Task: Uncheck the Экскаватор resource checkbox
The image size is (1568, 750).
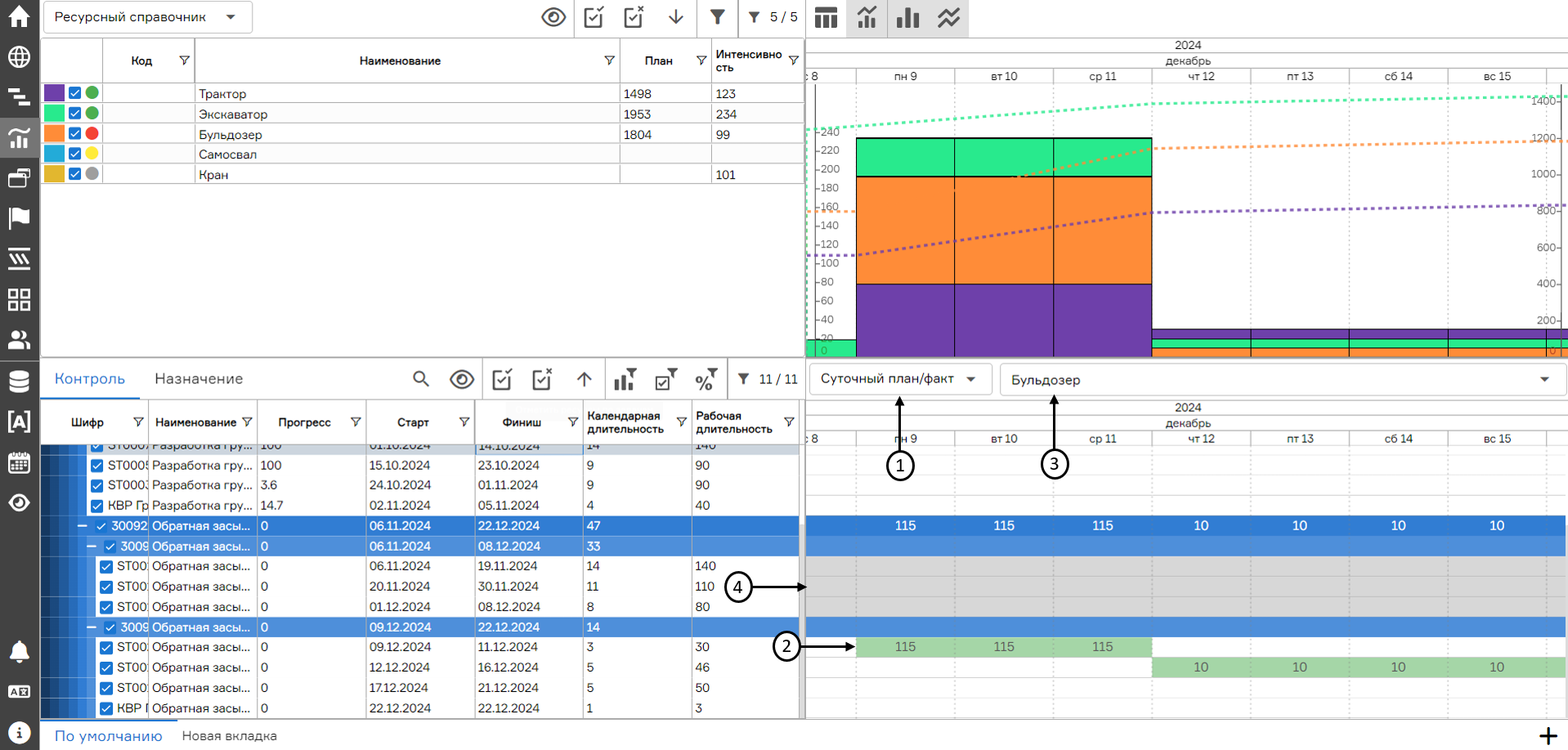Action: point(74,113)
